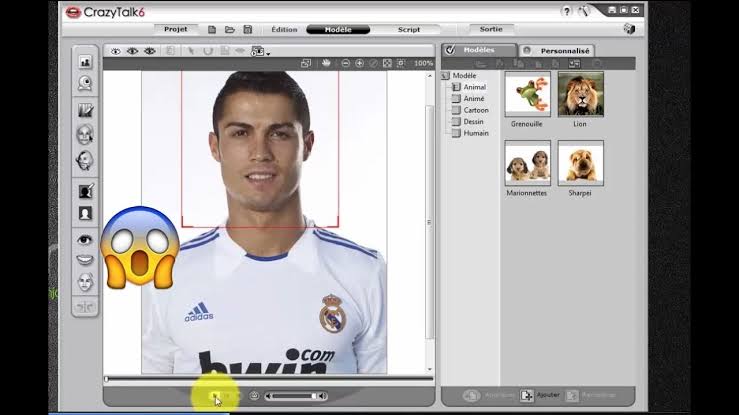This screenshot has width=739, height=415.
Task: Toggle third eye preview mode
Action: click(150, 51)
